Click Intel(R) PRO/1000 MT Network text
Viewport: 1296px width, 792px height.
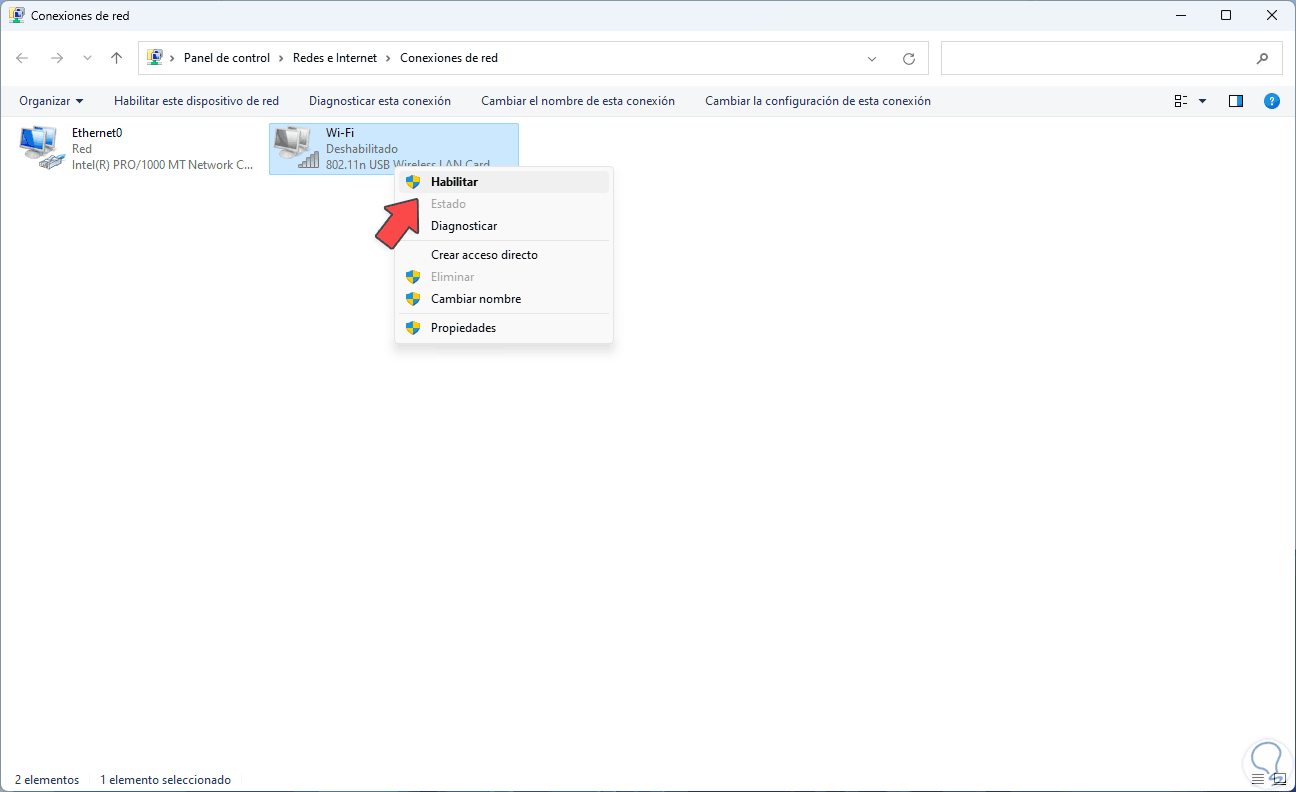click(163, 165)
